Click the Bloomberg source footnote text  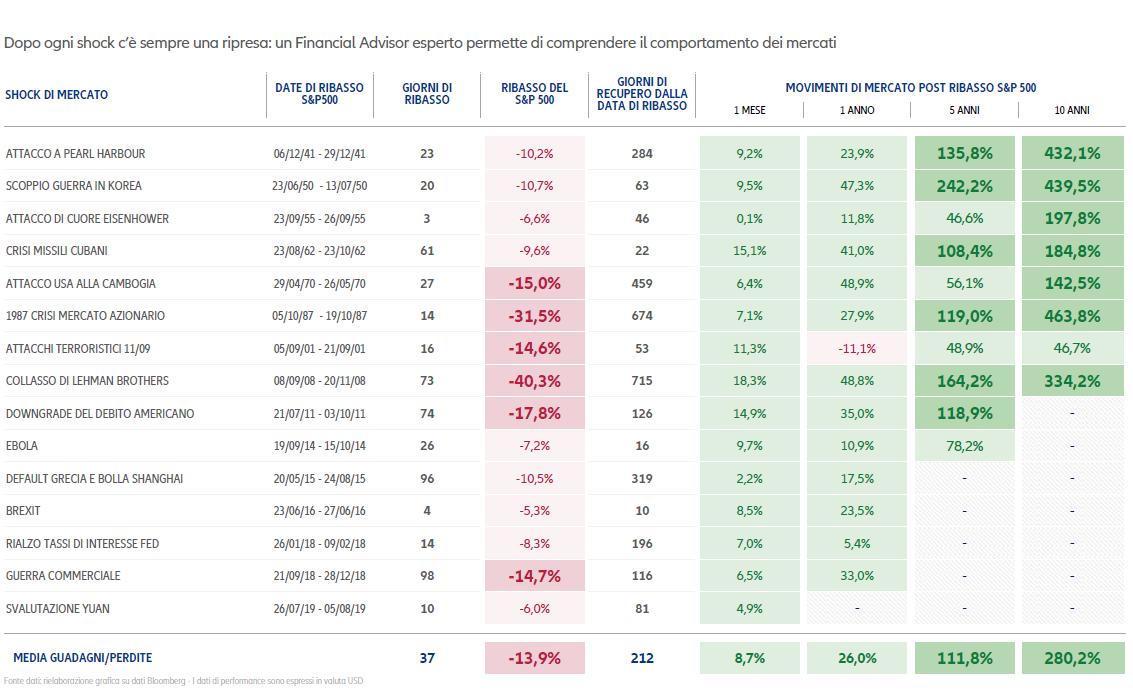(183, 682)
